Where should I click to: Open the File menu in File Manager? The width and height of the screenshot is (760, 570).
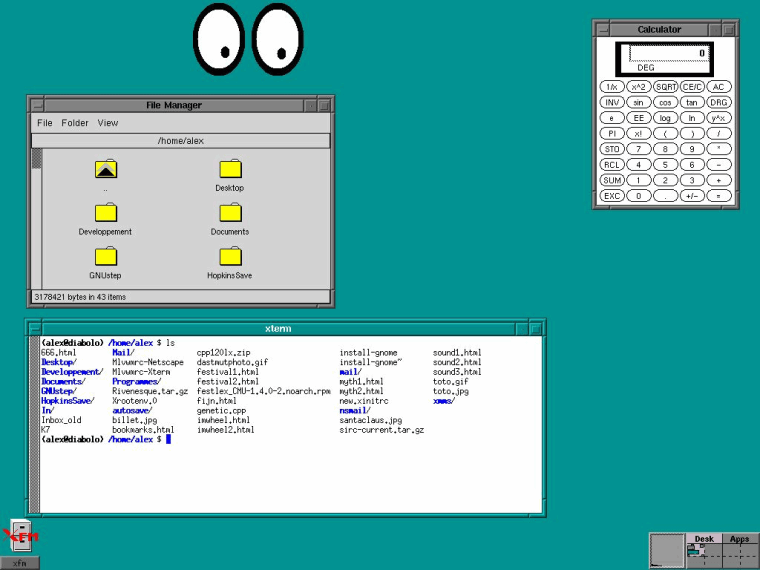45,123
